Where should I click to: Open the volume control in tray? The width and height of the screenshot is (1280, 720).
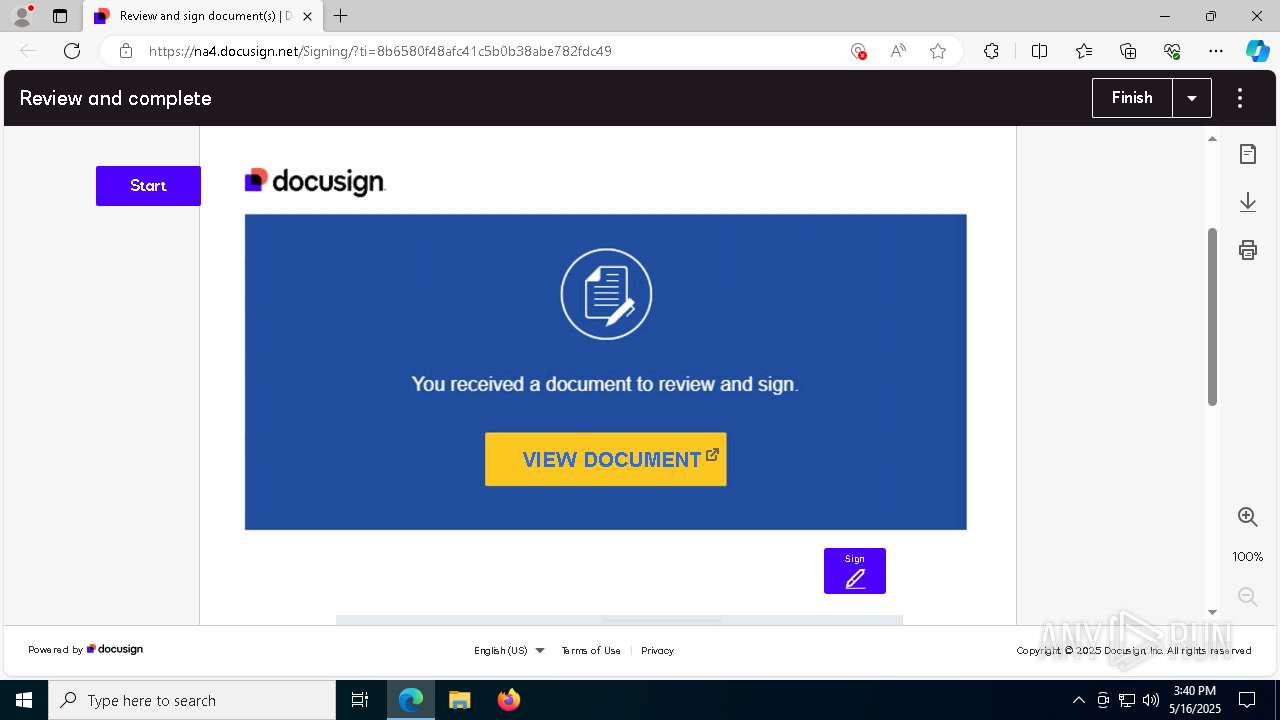pos(1151,700)
